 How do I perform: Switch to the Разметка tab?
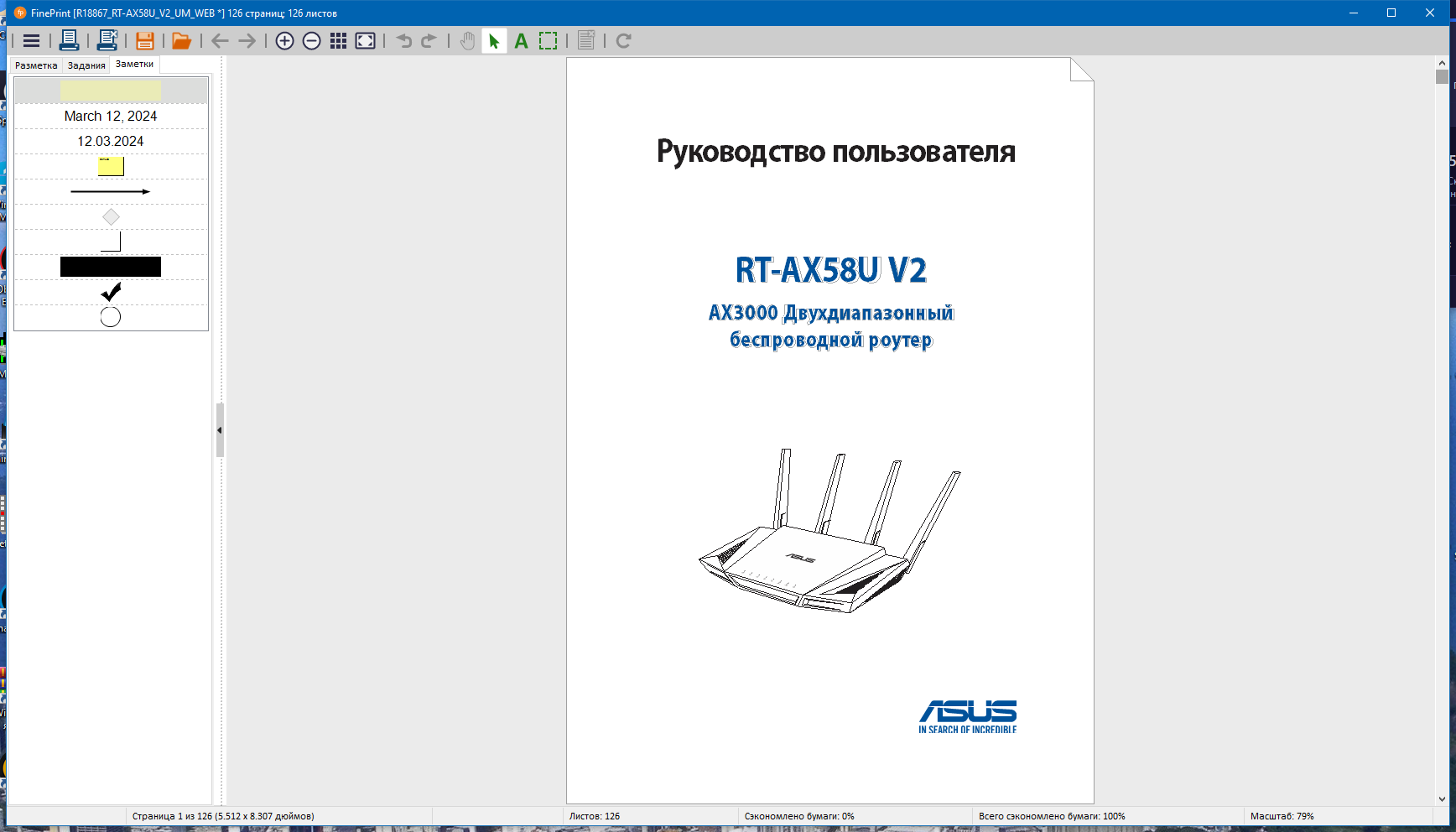(36, 65)
